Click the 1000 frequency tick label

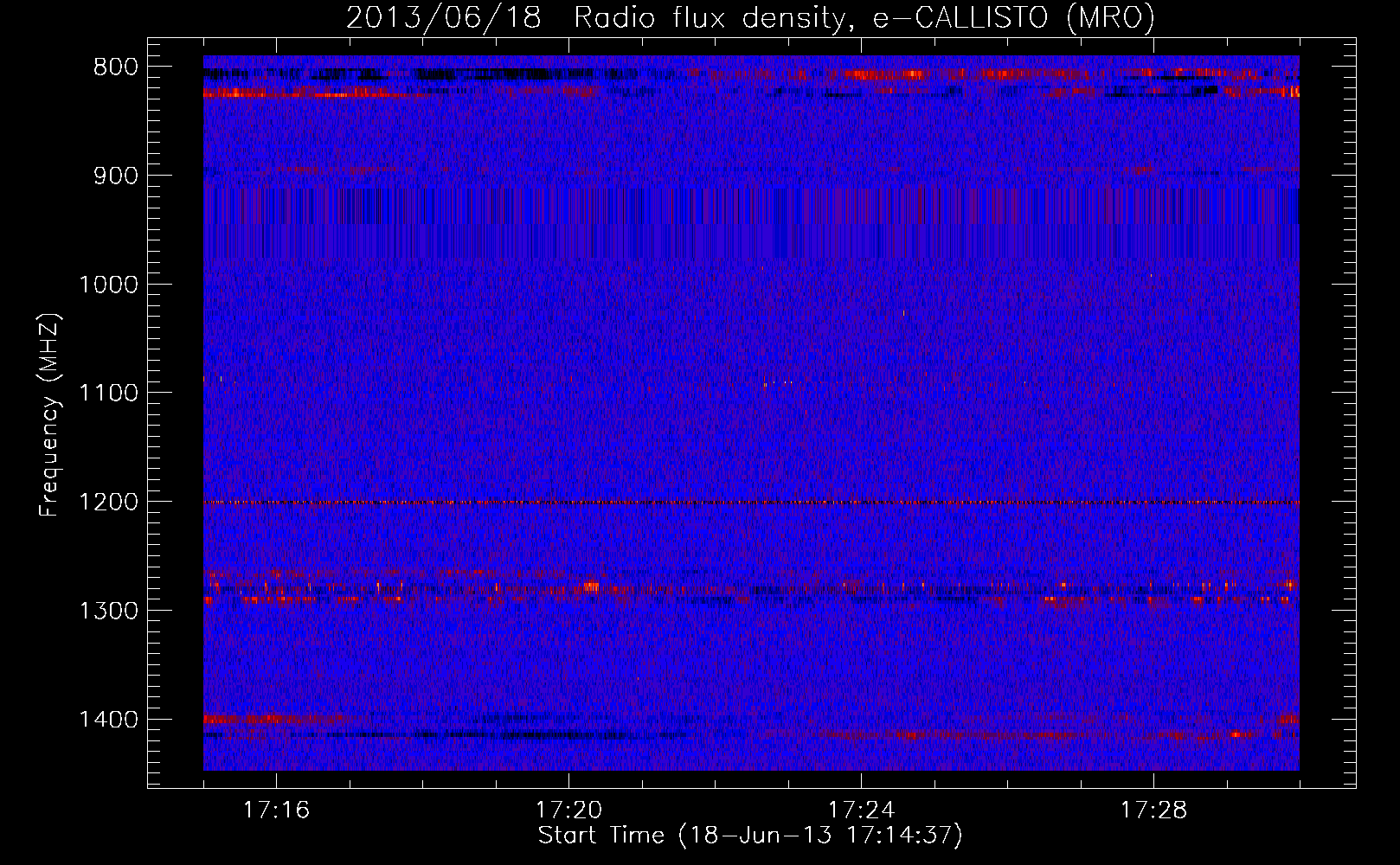pos(108,285)
